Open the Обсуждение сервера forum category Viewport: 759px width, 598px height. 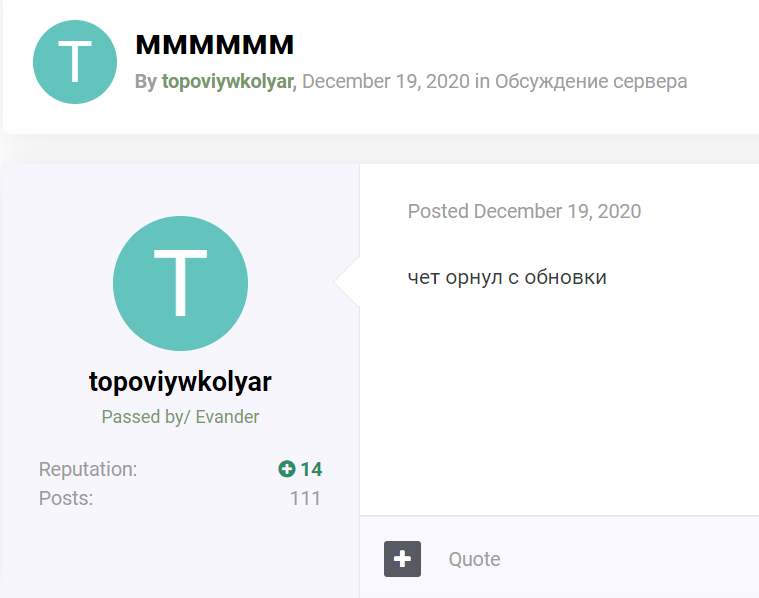pyautogui.click(x=591, y=81)
